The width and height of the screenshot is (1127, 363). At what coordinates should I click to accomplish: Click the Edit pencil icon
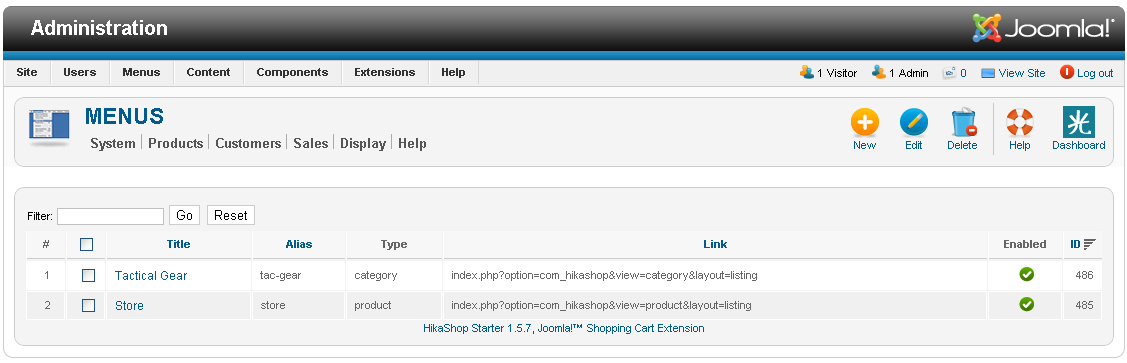914,122
